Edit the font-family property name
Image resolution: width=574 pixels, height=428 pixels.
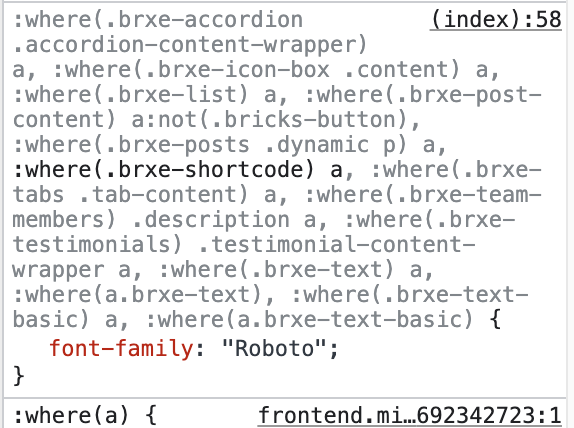(x=121, y=348)
